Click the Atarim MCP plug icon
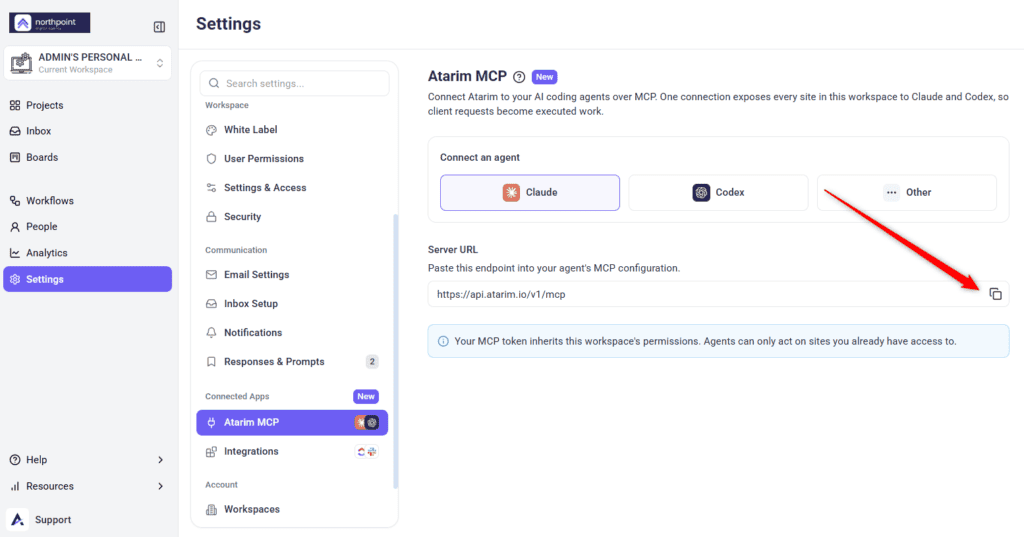 [x=212, y=423]
